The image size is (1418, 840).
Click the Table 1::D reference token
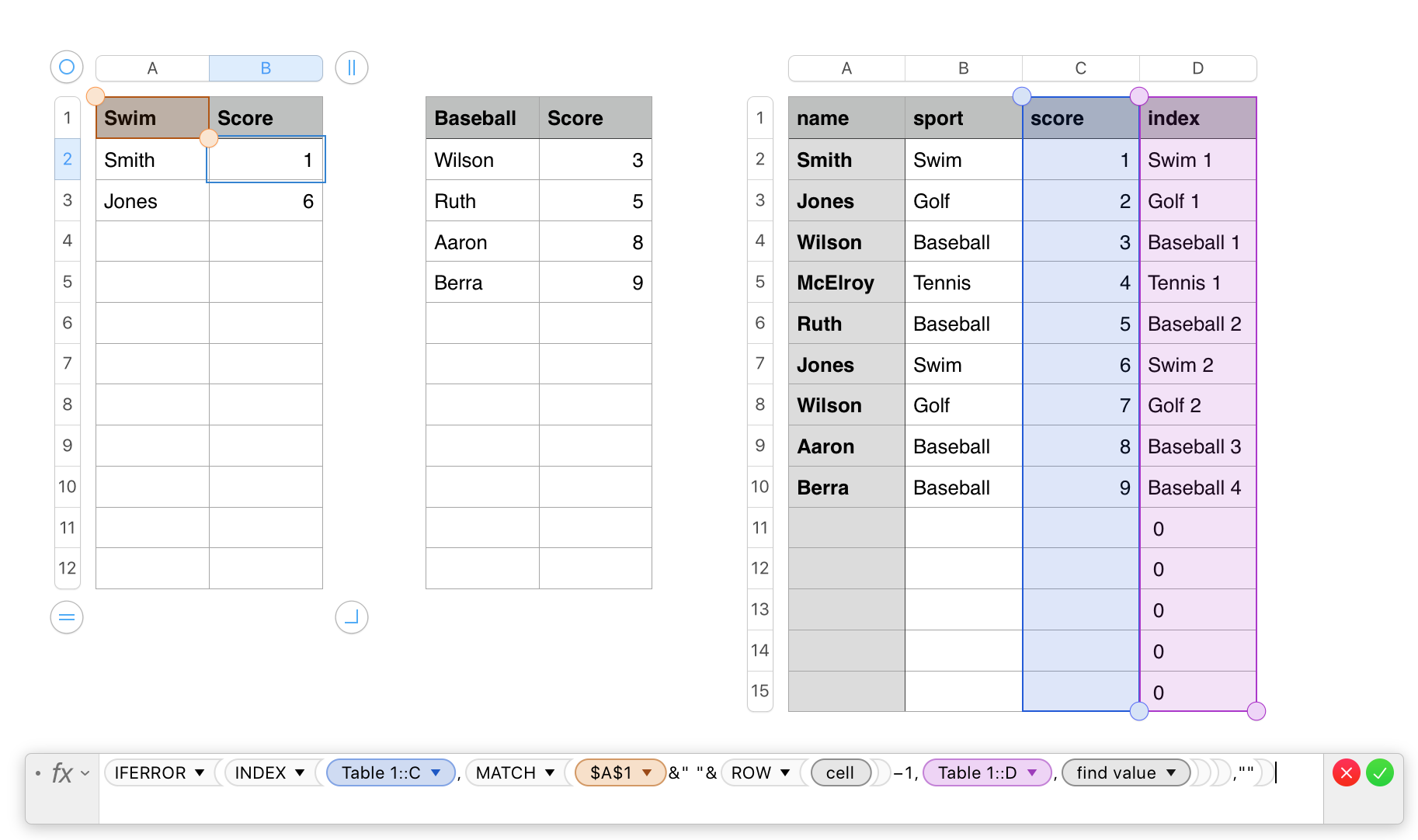click(x=977, y=773)
